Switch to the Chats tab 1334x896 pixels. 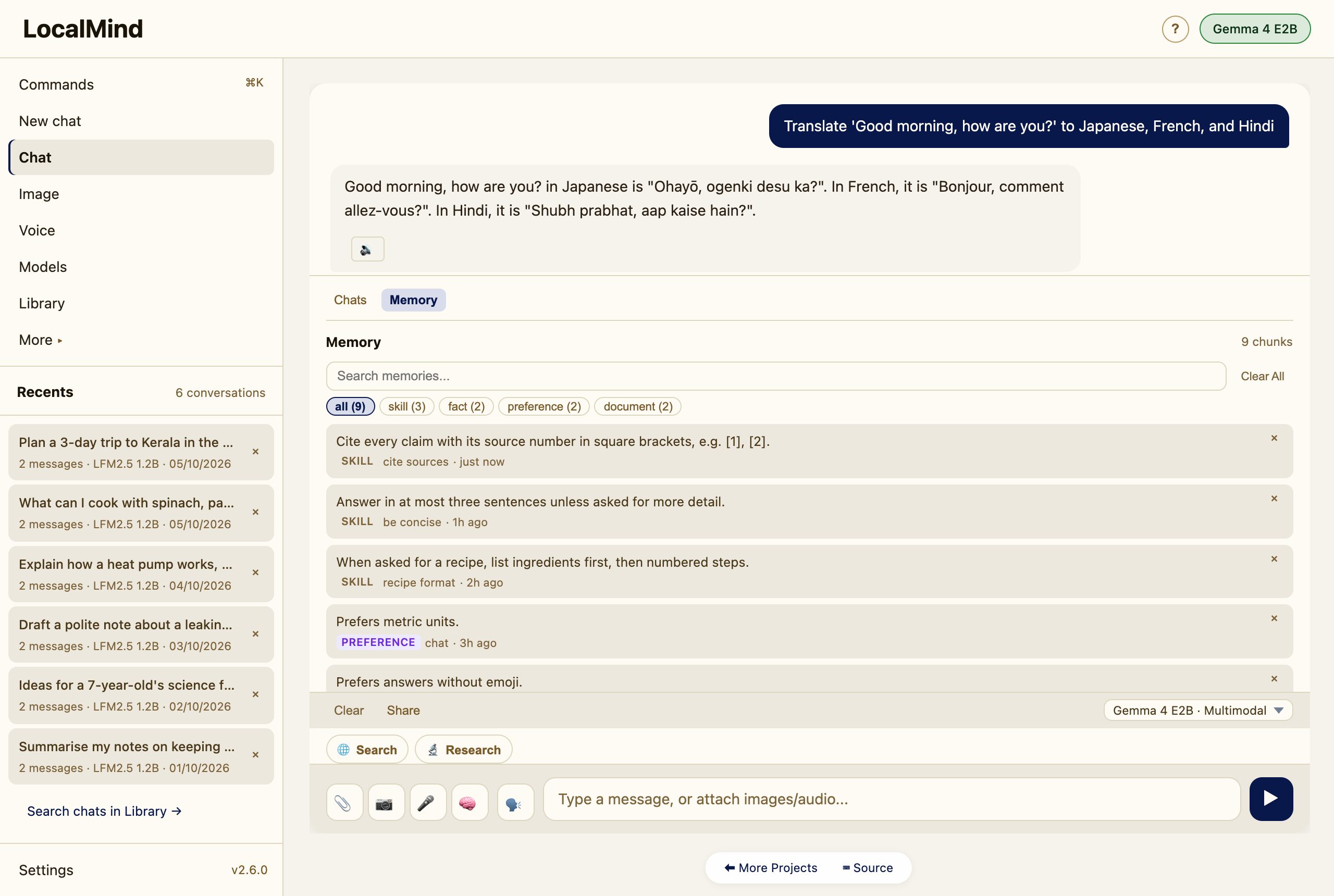[350, 300]
